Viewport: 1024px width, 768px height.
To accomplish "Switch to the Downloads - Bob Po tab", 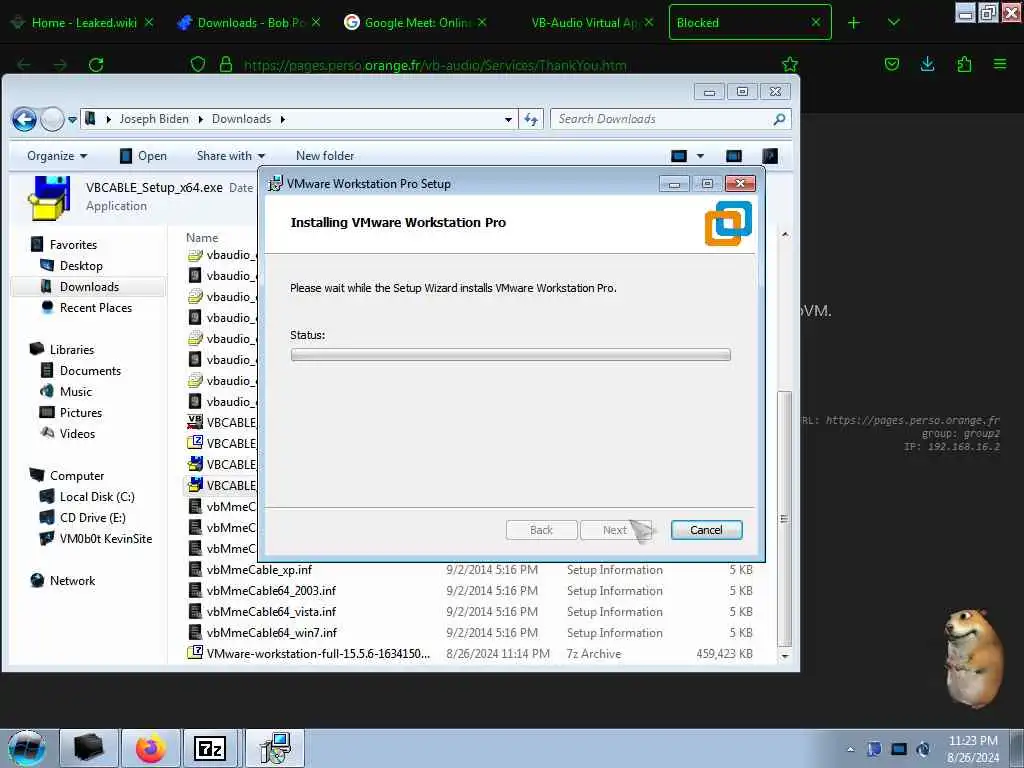I will point(251,23).
